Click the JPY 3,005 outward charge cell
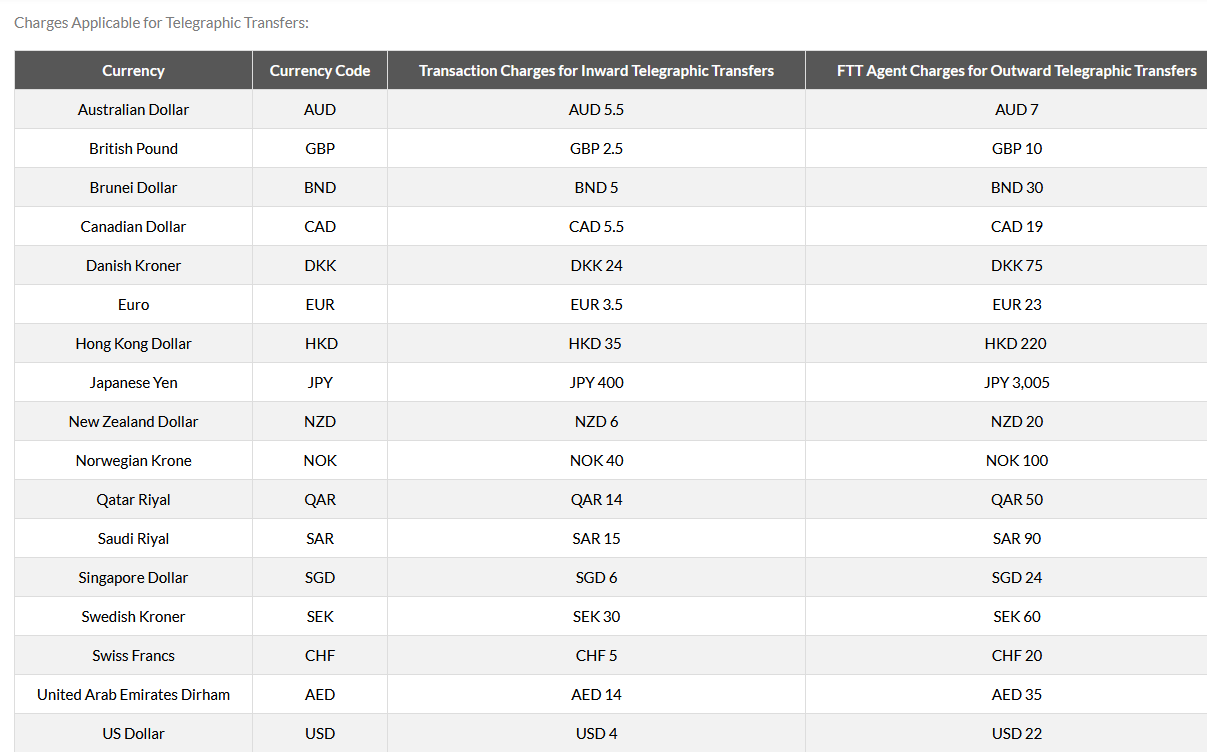Image resolution: width=1207 pixels, height=752 pixels. click(1017, 383)
